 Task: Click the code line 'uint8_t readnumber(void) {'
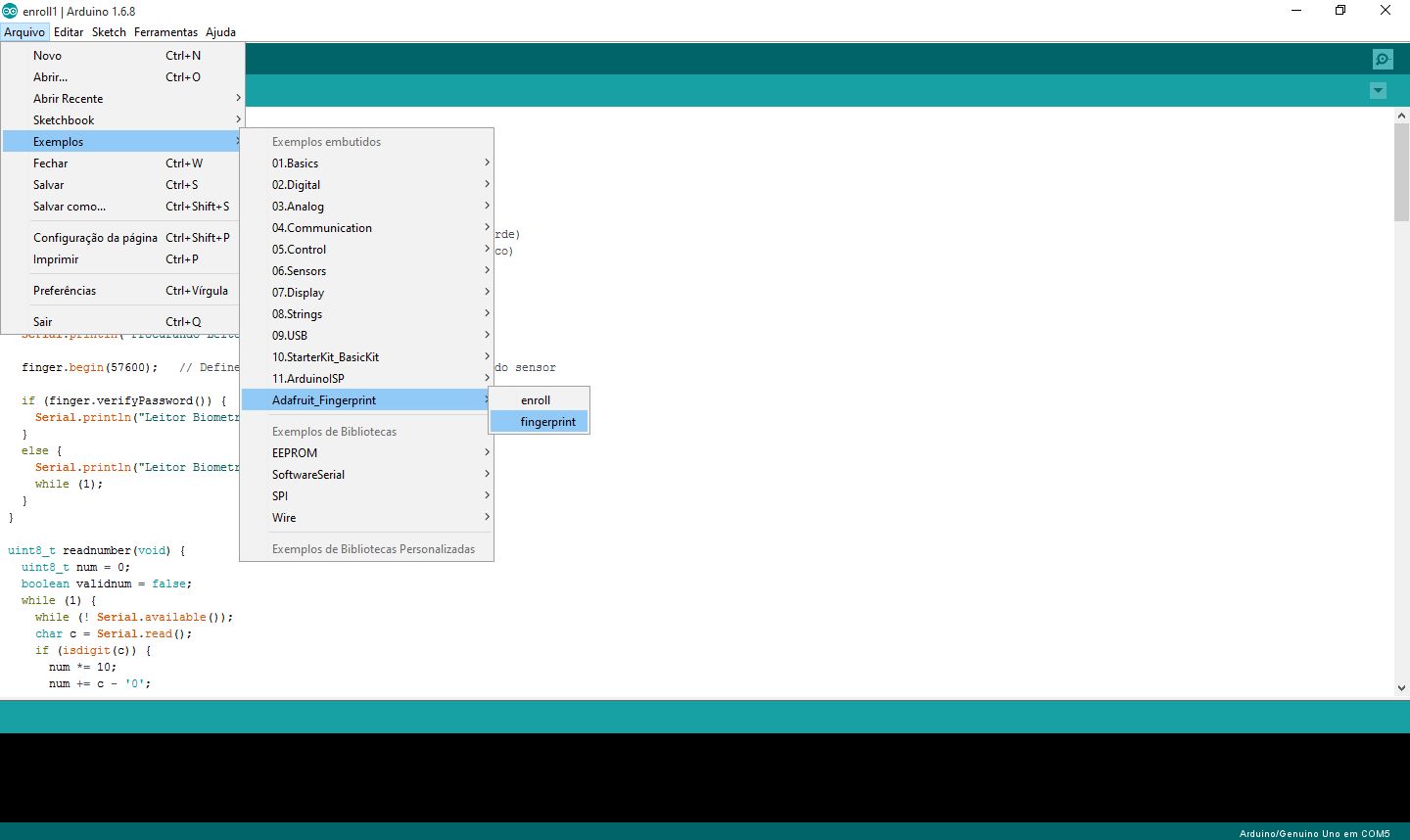[x=96, y=550]
